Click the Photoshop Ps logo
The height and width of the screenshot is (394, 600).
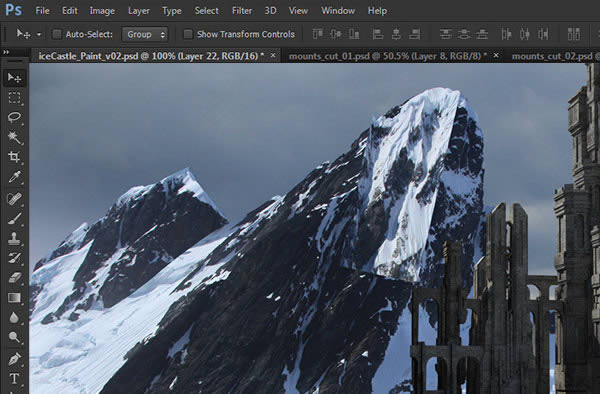pos(13,10)
